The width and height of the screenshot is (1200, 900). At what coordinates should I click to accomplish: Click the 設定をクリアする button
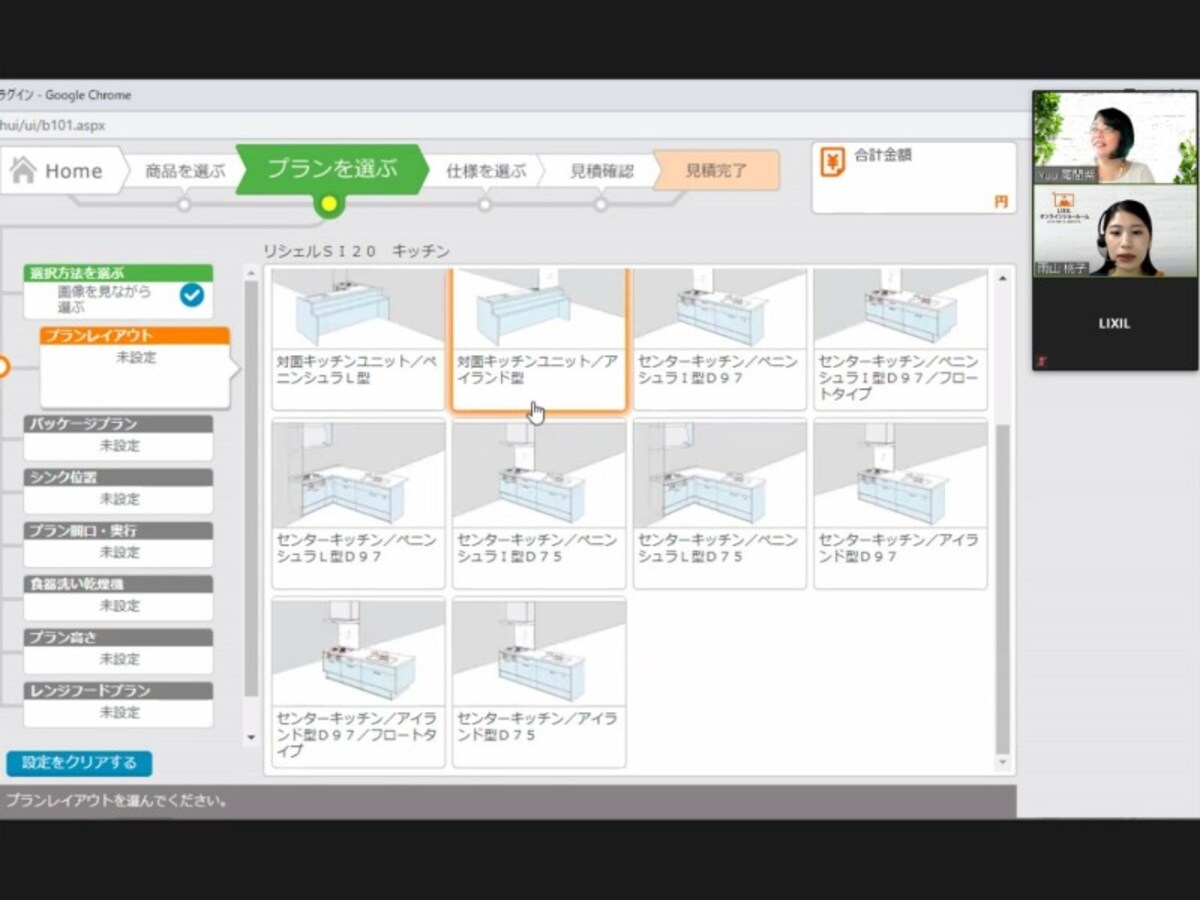79,763
